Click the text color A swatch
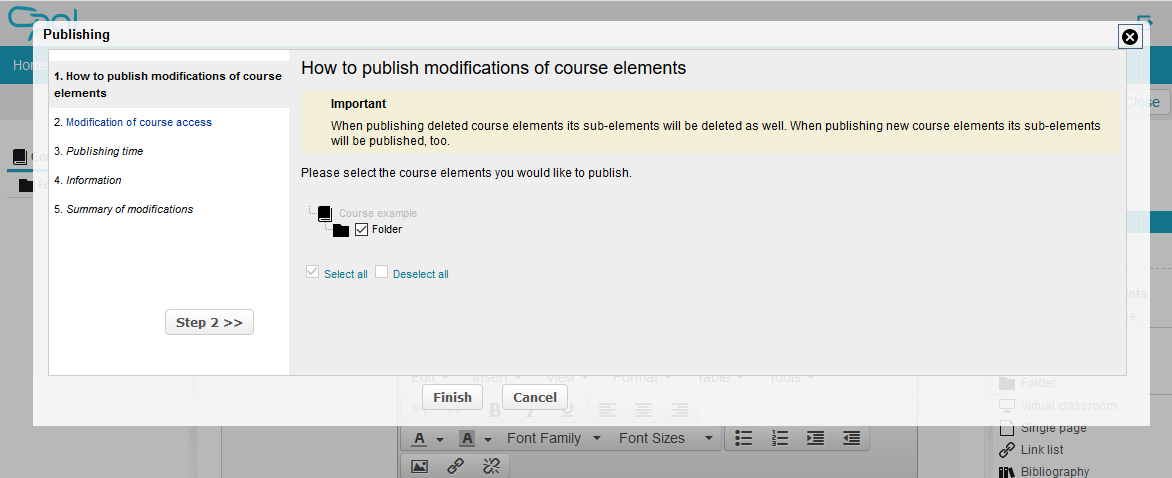Viewport: 1172px width, 478px height. click(x=419, y=438)
